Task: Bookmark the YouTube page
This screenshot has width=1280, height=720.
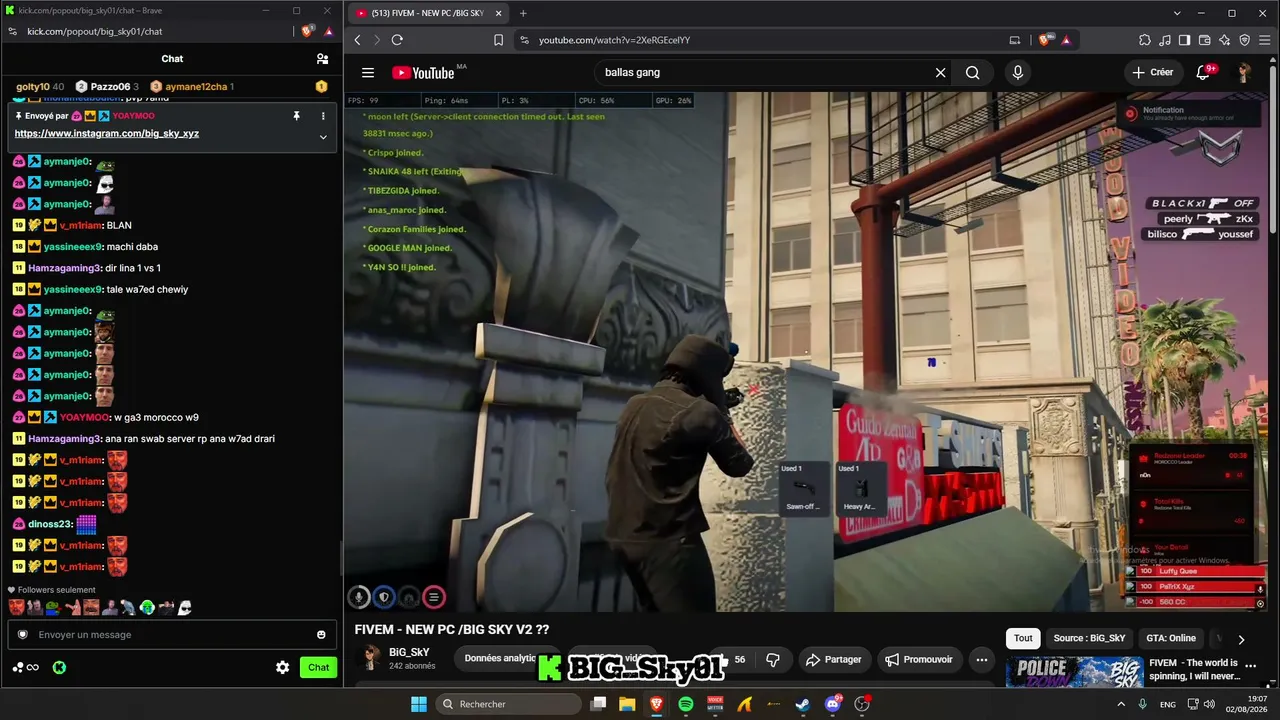Action: coord(498,40)
